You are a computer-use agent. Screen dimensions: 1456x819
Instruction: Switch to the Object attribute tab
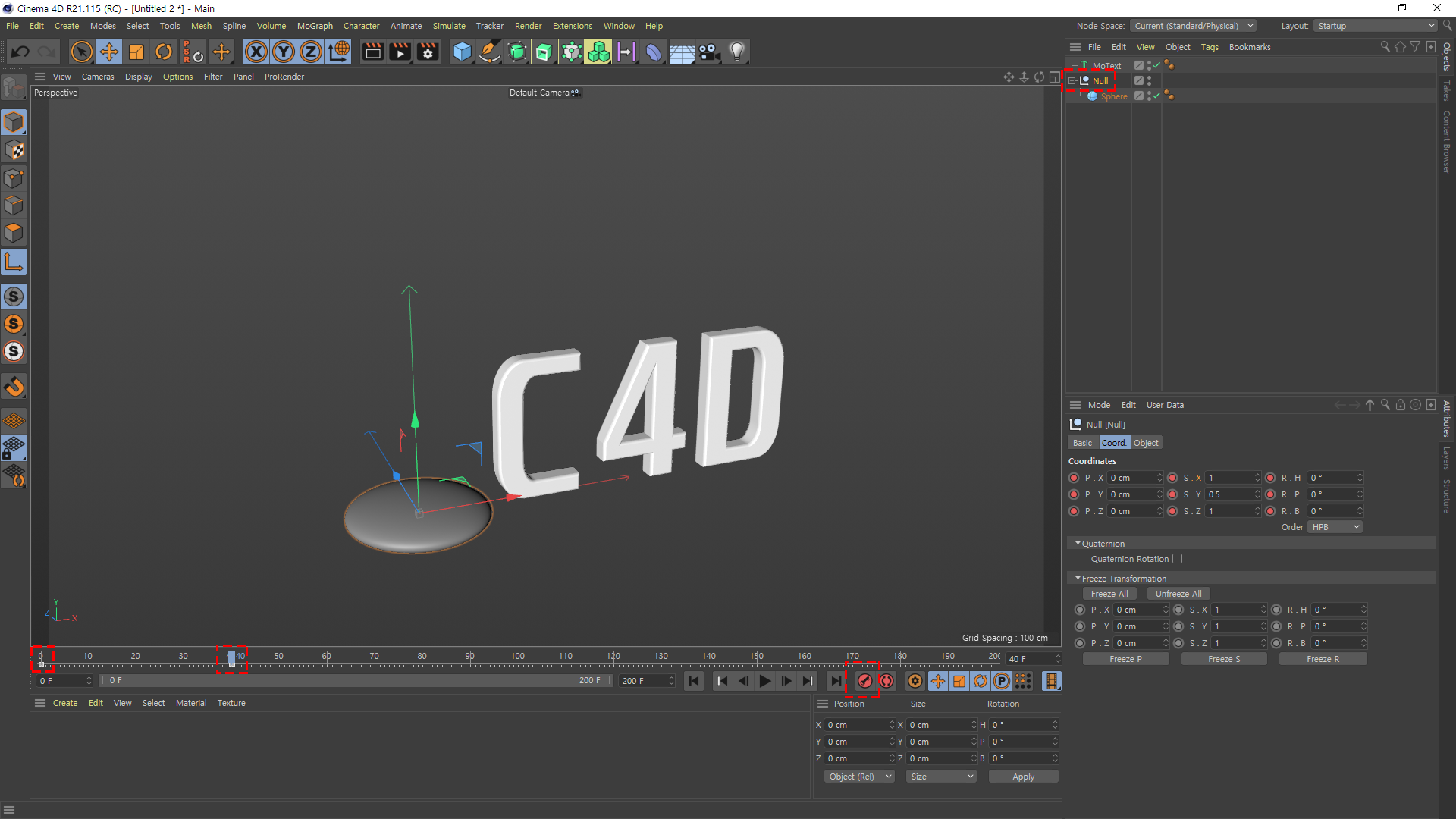point(1146,443)
